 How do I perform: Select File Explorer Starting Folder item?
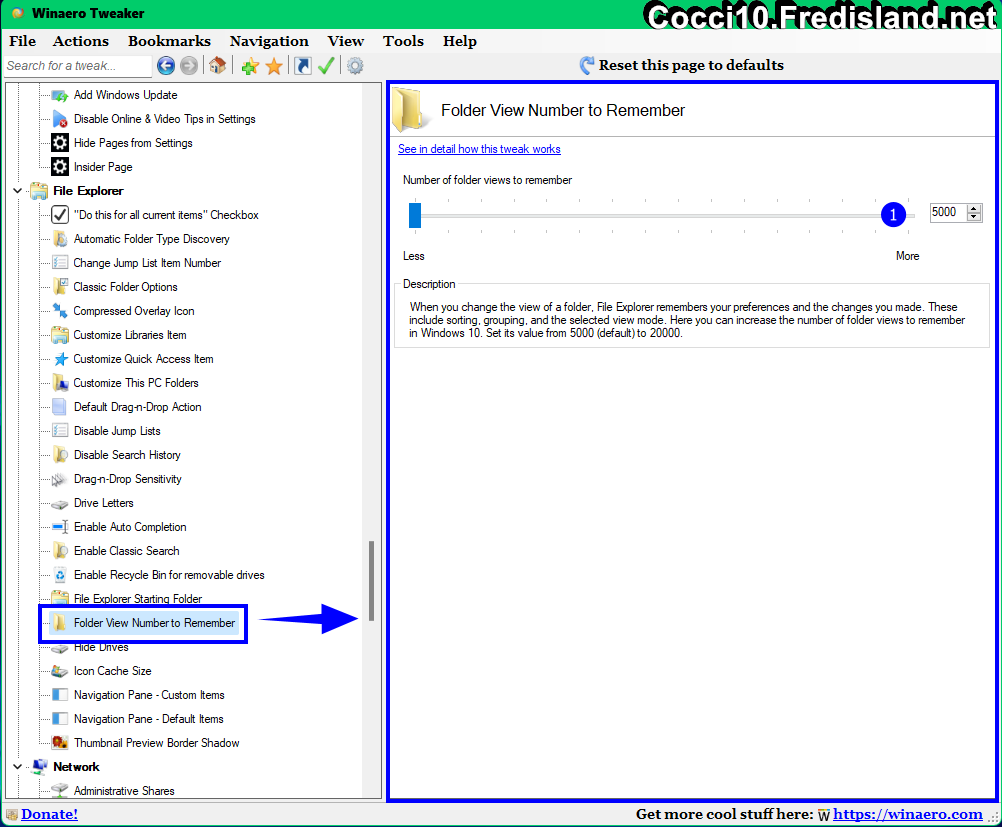[138, 599]
